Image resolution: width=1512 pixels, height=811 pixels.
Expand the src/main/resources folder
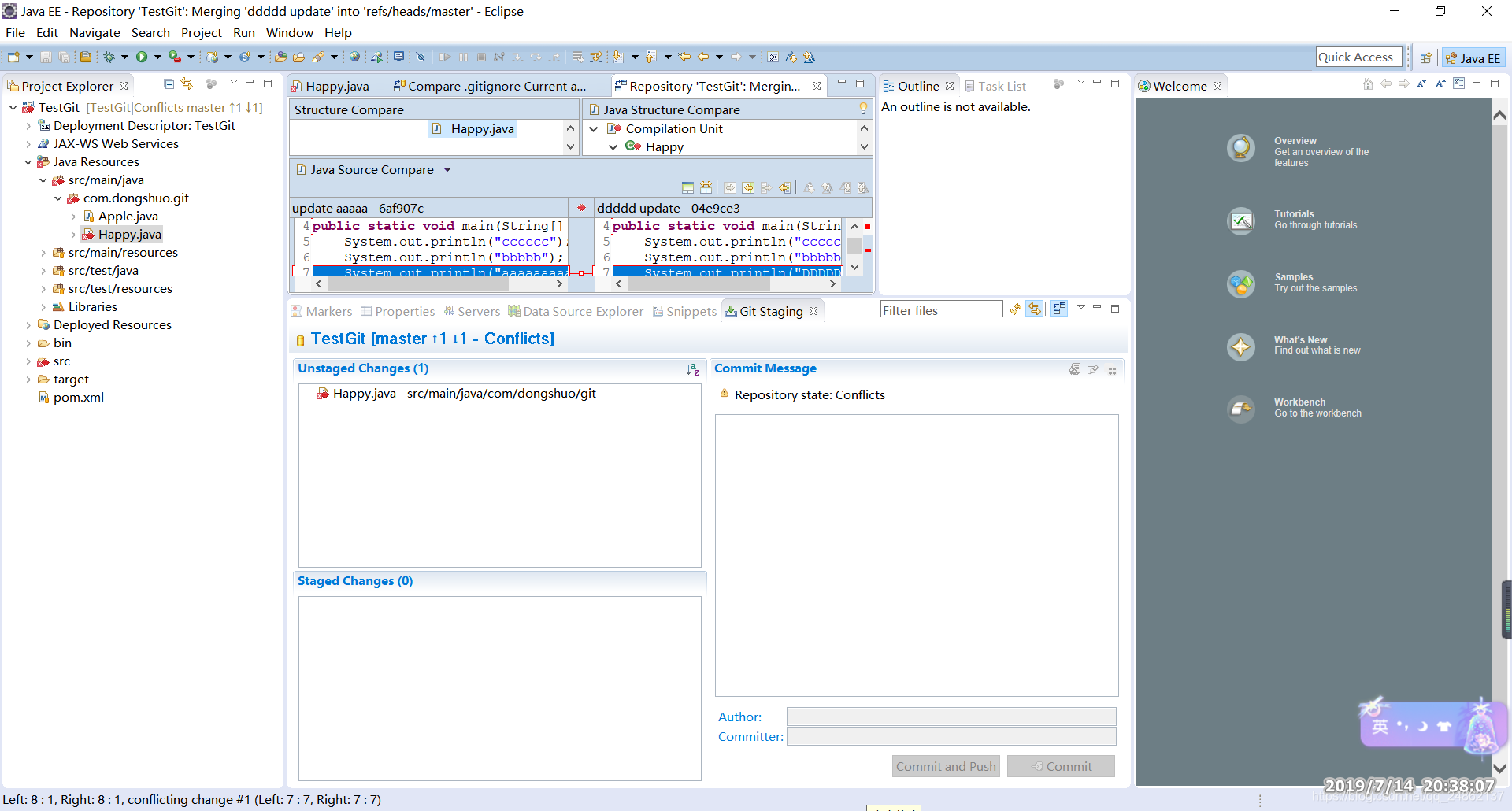click(43, 253)
